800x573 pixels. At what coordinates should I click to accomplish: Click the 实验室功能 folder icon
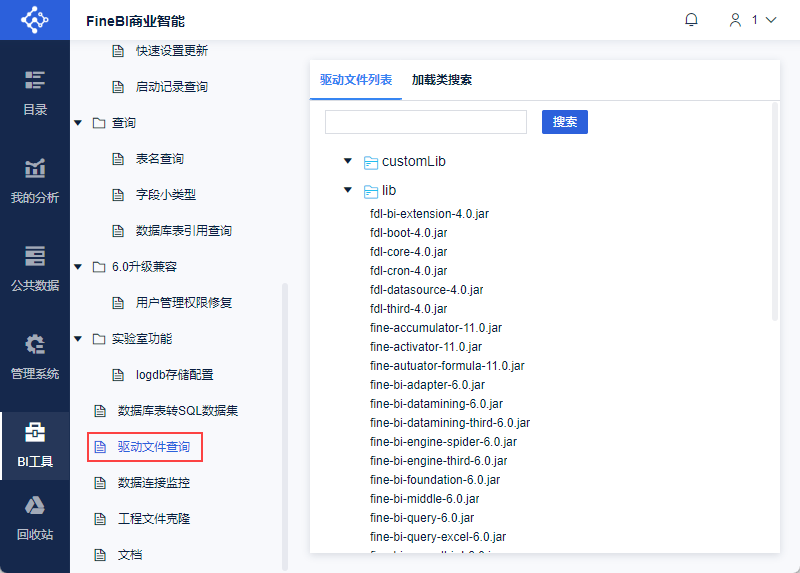click(99, 339)
